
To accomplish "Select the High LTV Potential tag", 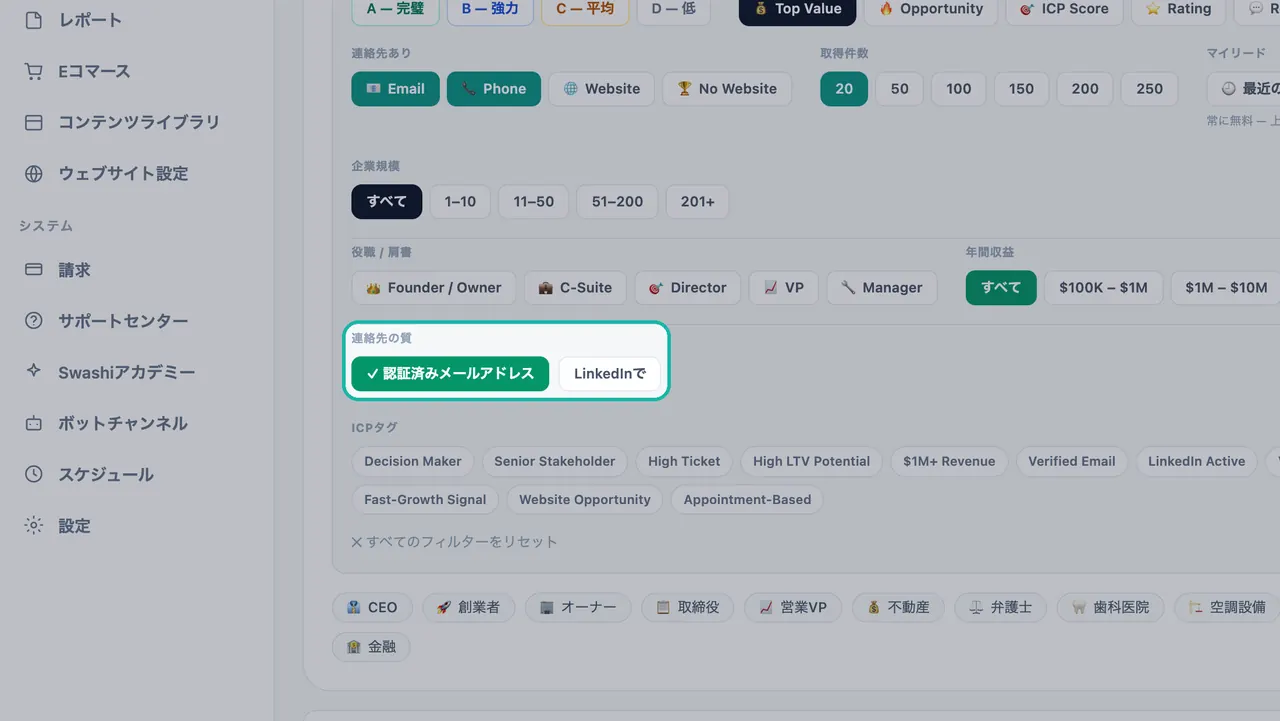I will [811, 462].
